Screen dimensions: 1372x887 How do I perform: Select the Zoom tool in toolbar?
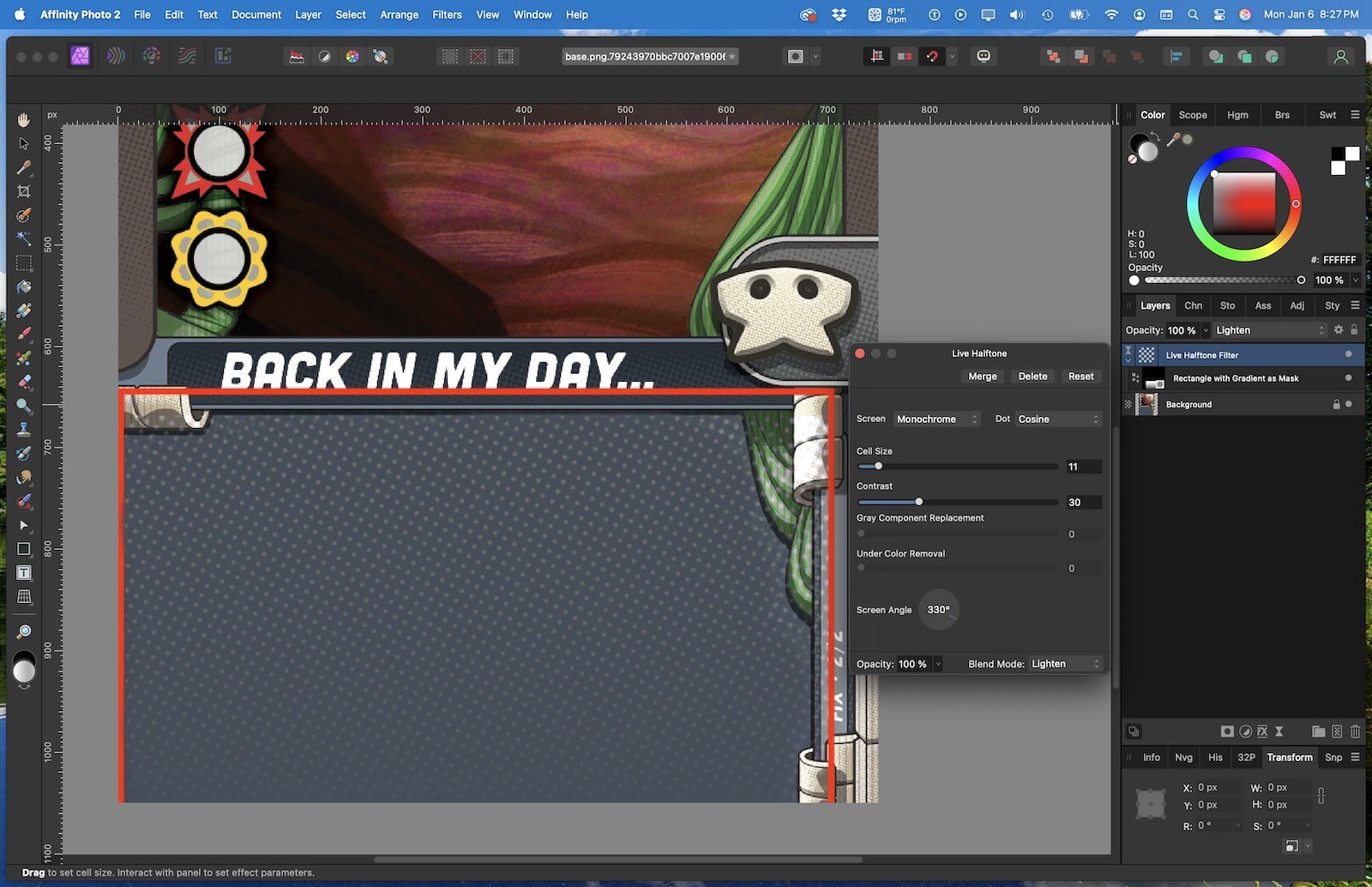[24, 631]
